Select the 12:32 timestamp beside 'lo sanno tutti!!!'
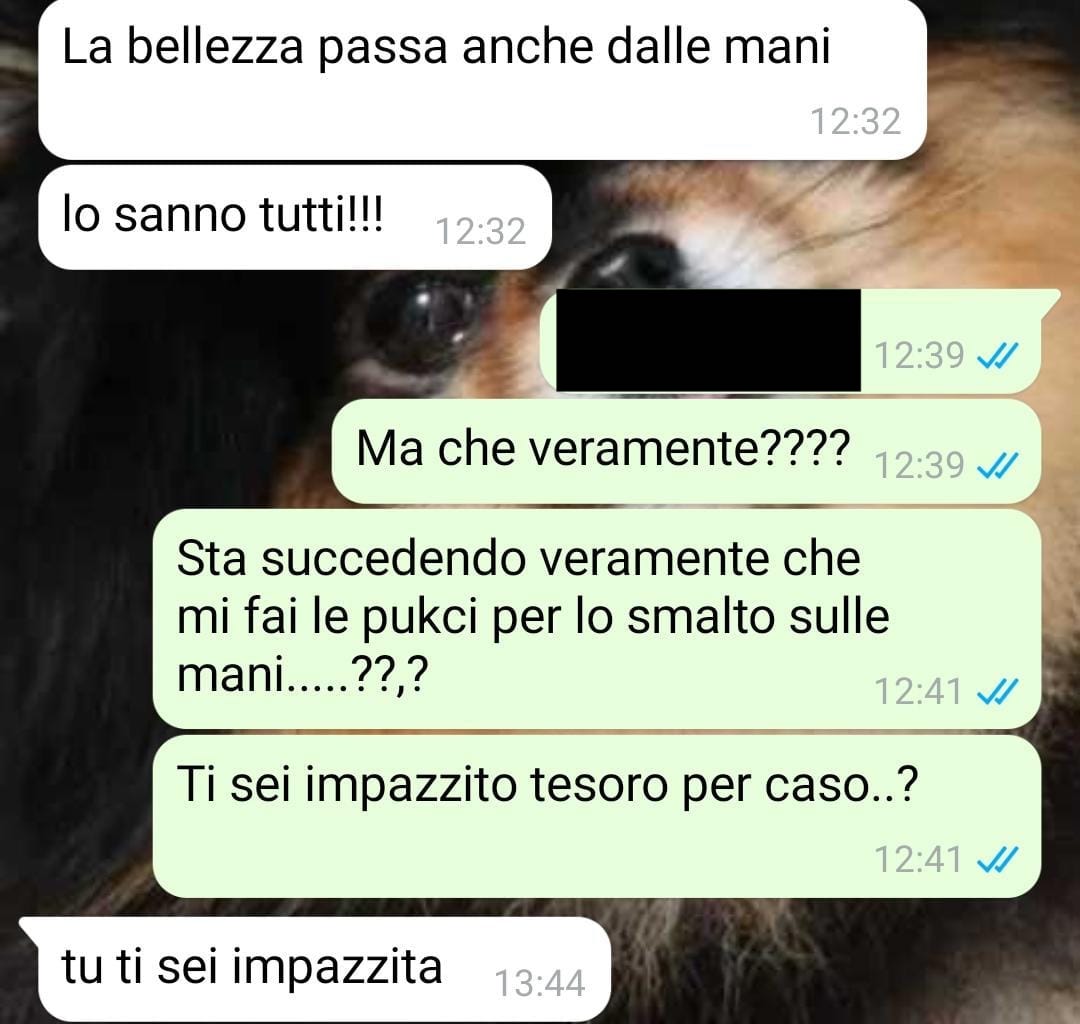 (481, 231)
